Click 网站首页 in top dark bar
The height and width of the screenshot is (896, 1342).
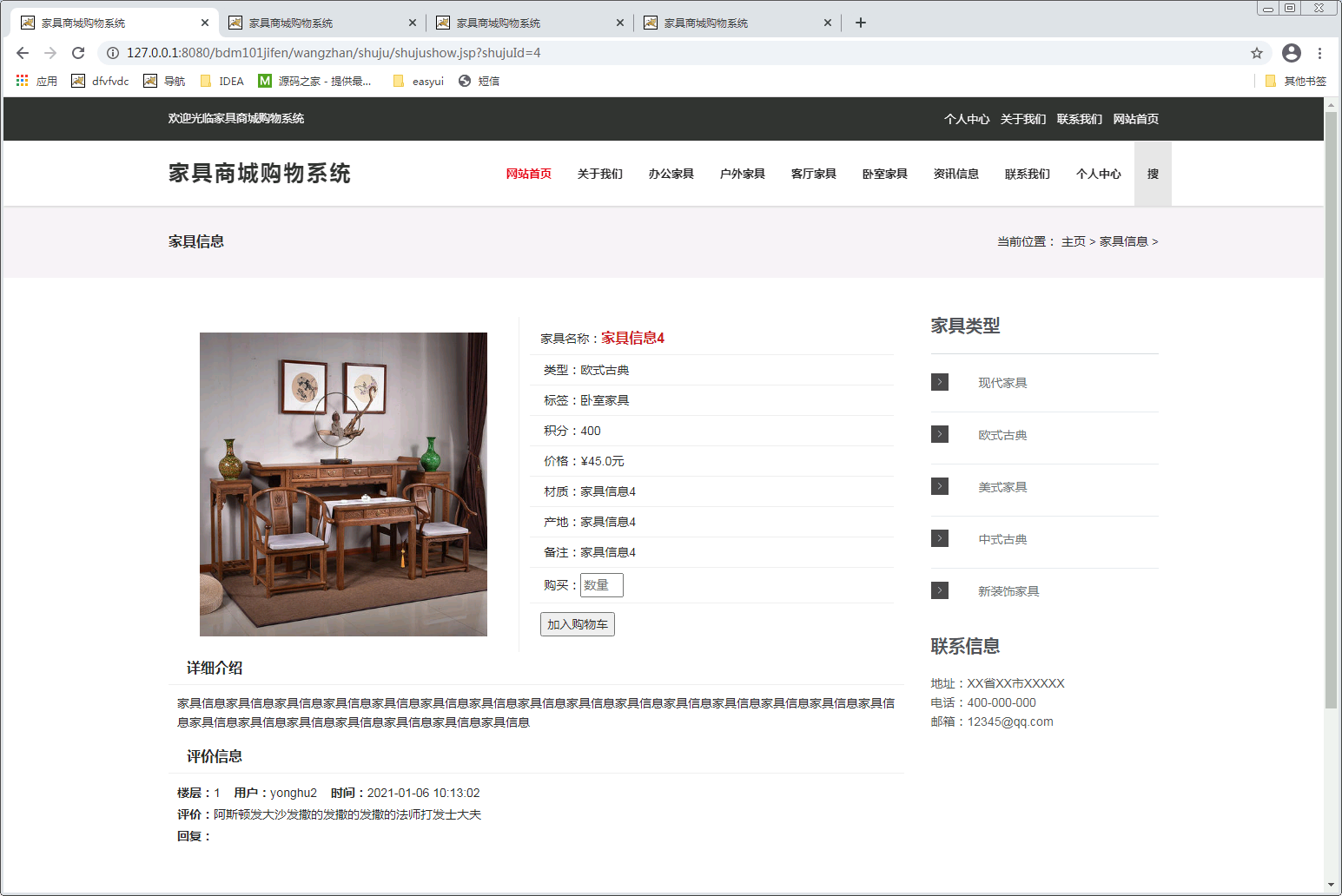pos(1136,119)
